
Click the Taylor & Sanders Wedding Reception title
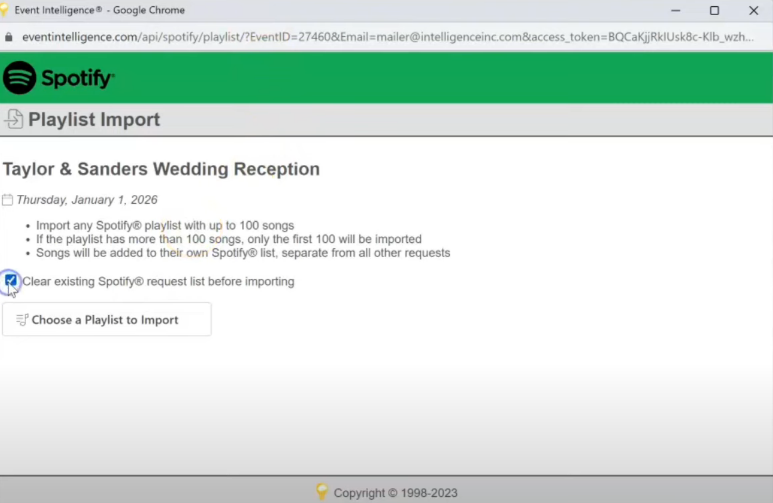161,169
